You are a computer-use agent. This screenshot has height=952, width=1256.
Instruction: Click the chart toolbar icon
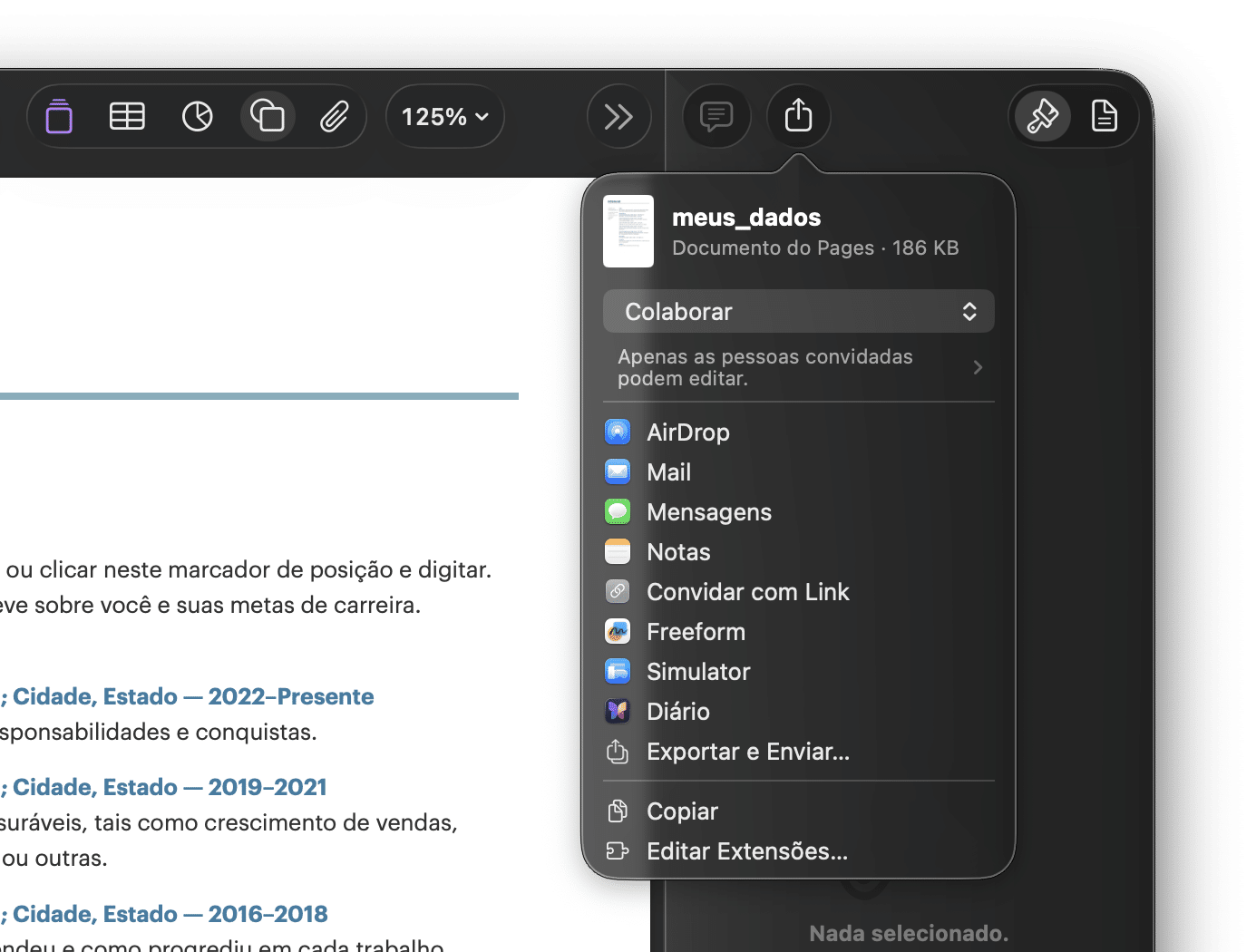(x=197, y=116)
